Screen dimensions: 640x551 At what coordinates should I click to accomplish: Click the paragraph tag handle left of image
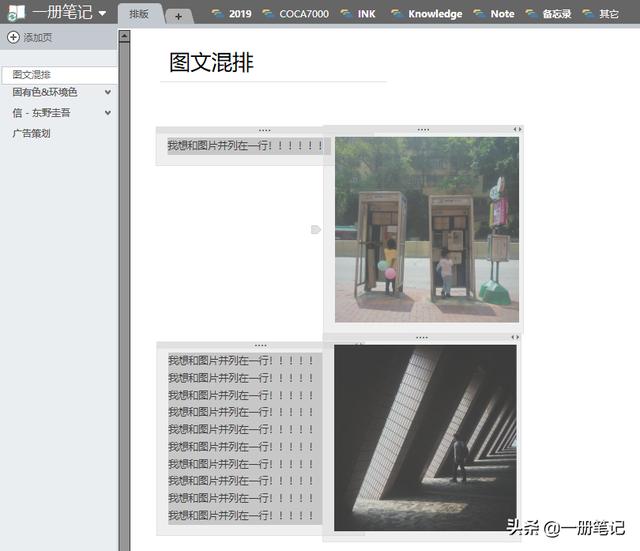tap(316, 230)
